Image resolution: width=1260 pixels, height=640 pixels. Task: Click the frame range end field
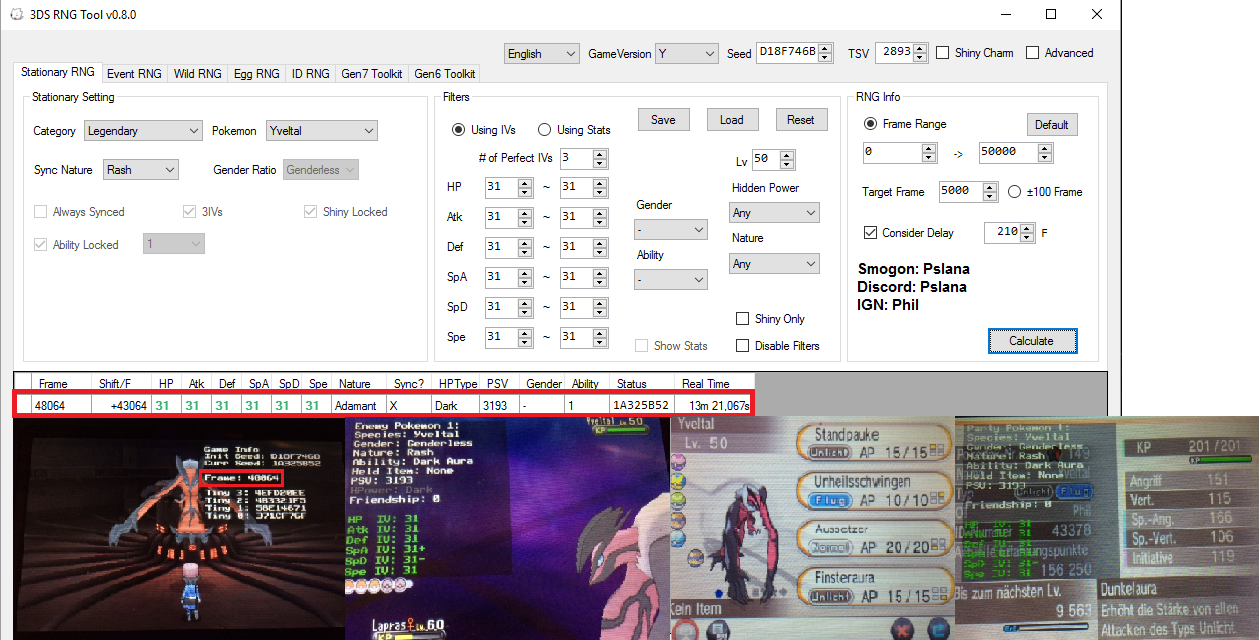[1016, 153]
